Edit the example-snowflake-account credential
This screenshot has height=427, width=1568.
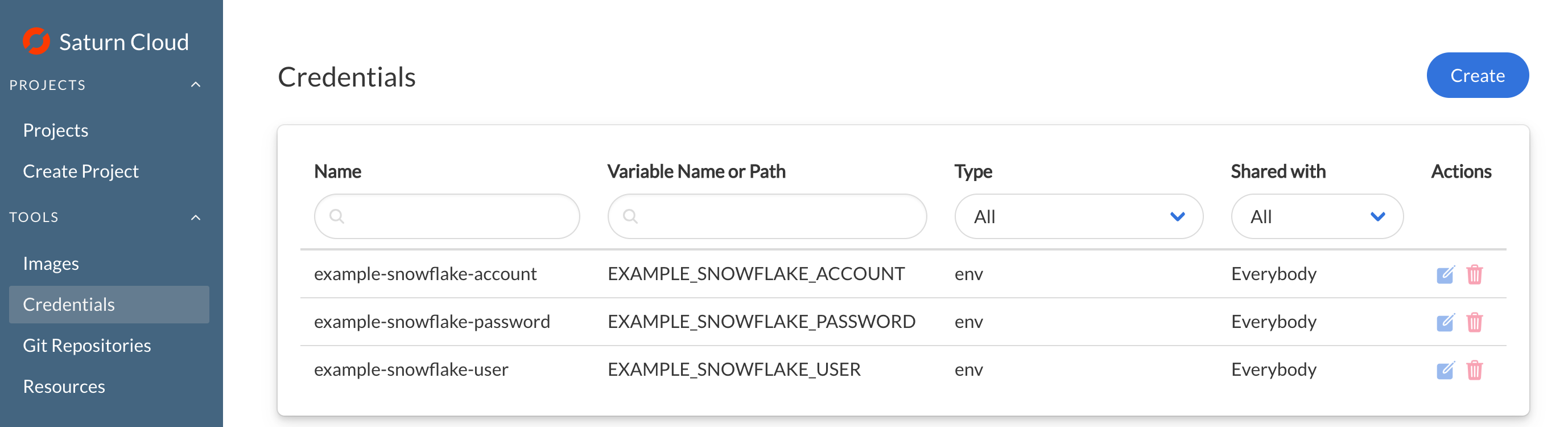(x=1445, y=275)
